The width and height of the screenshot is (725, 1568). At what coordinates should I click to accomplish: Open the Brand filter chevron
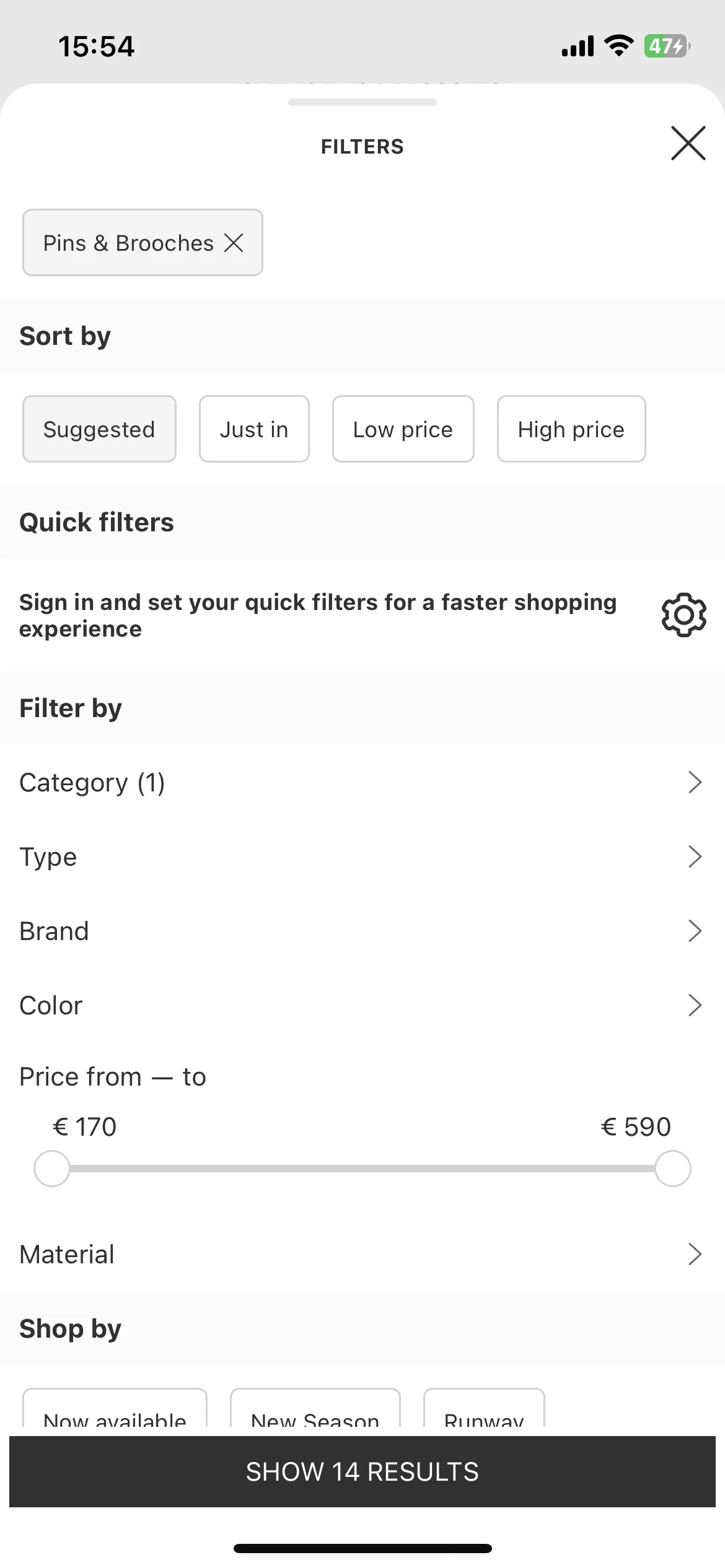pyautogui.click(x=695, y=931)
